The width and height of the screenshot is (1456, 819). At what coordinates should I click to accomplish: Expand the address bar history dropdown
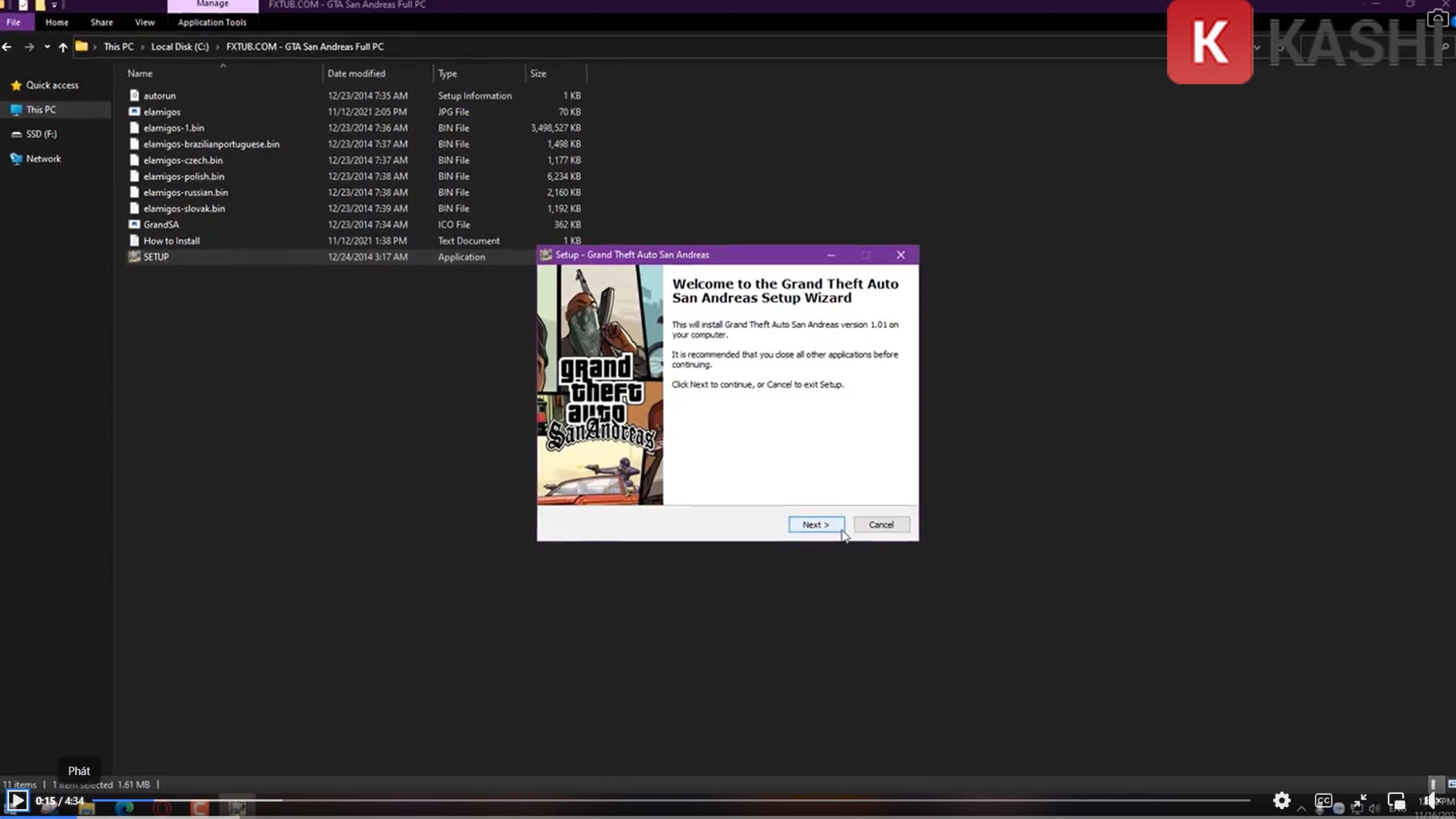tap(1257, 47)
